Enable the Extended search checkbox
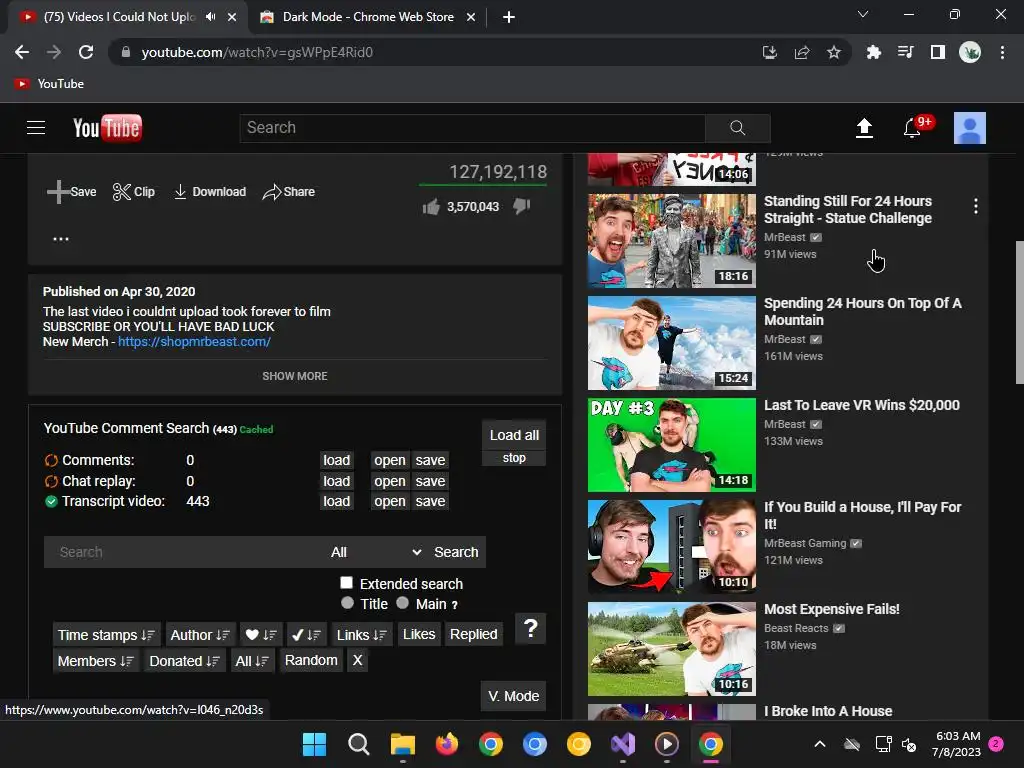 pos(347,583)
